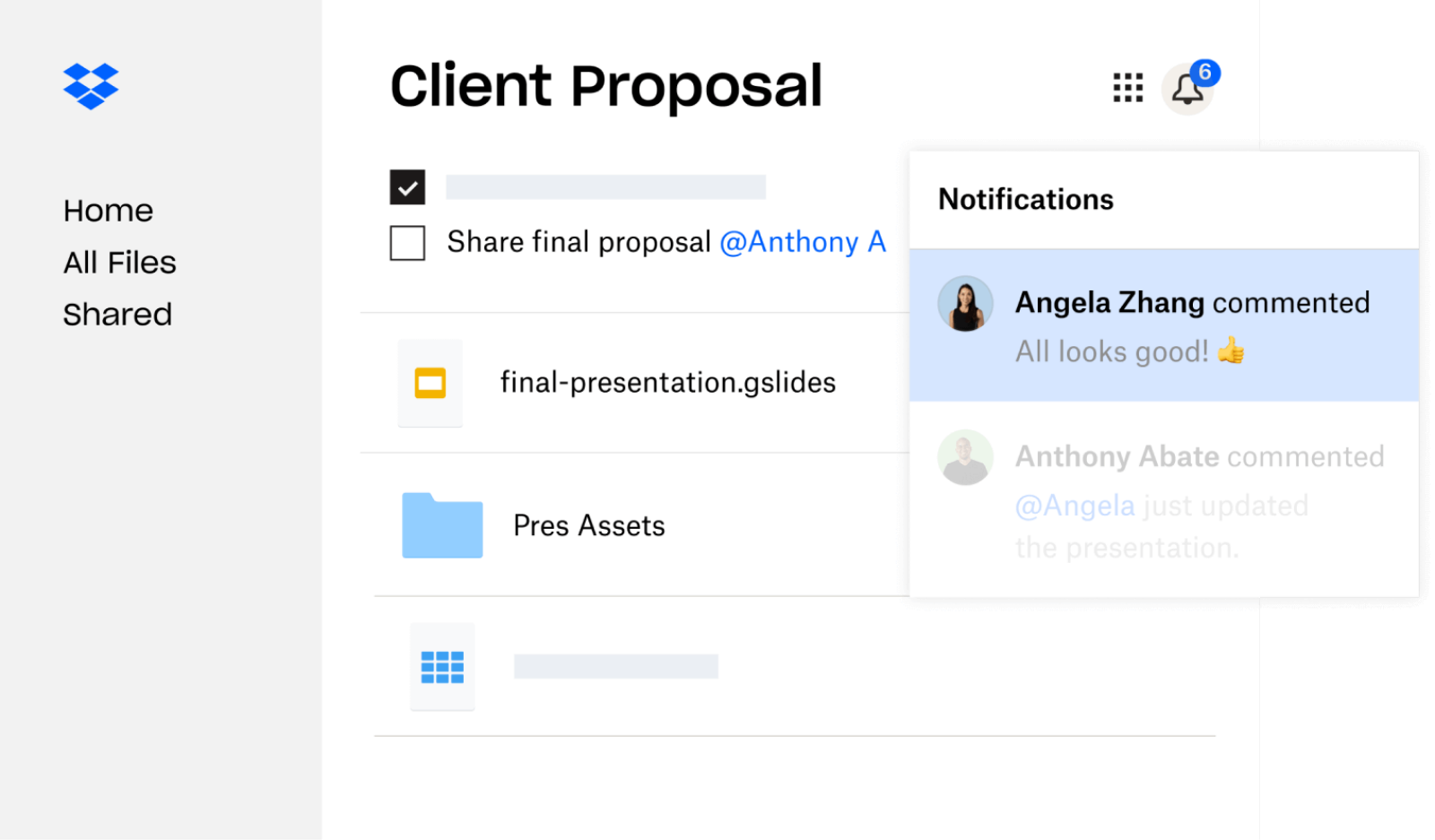Image resolution: width=1435 pixels, height=840 pixels.
Task: Click the grid icon file item
Action: 442,667
